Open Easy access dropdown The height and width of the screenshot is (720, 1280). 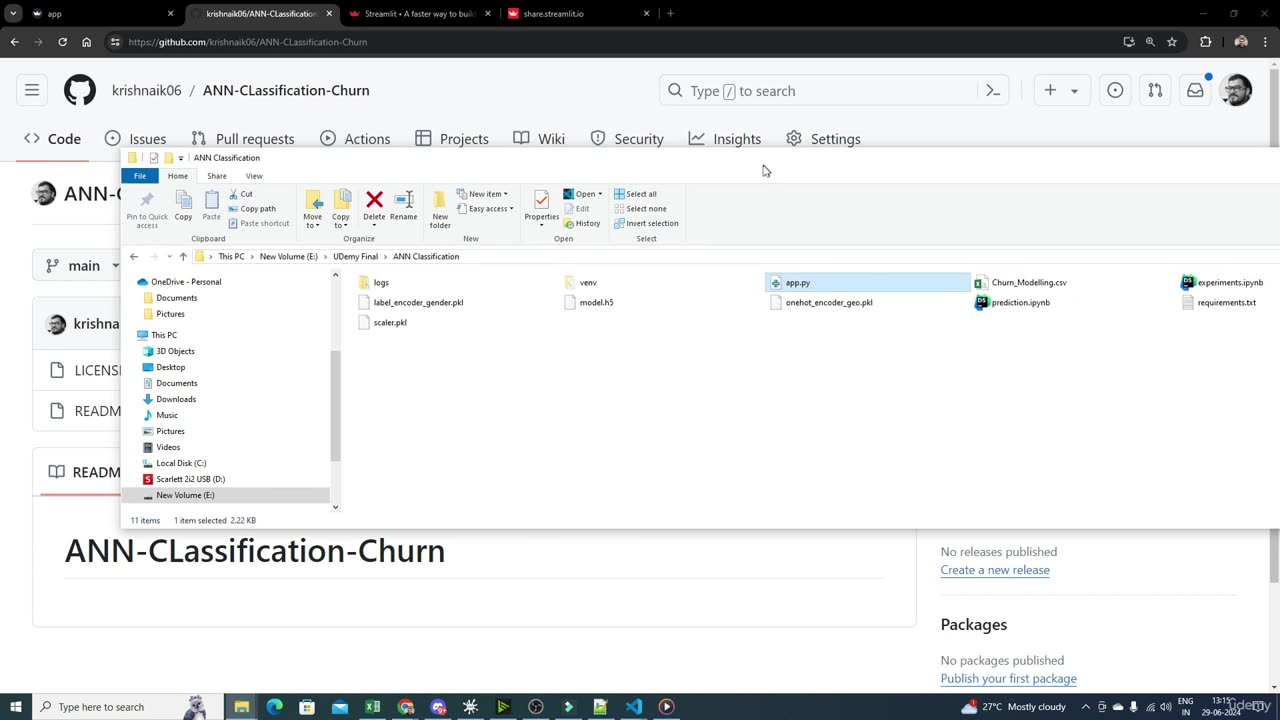tap(485, 209)
